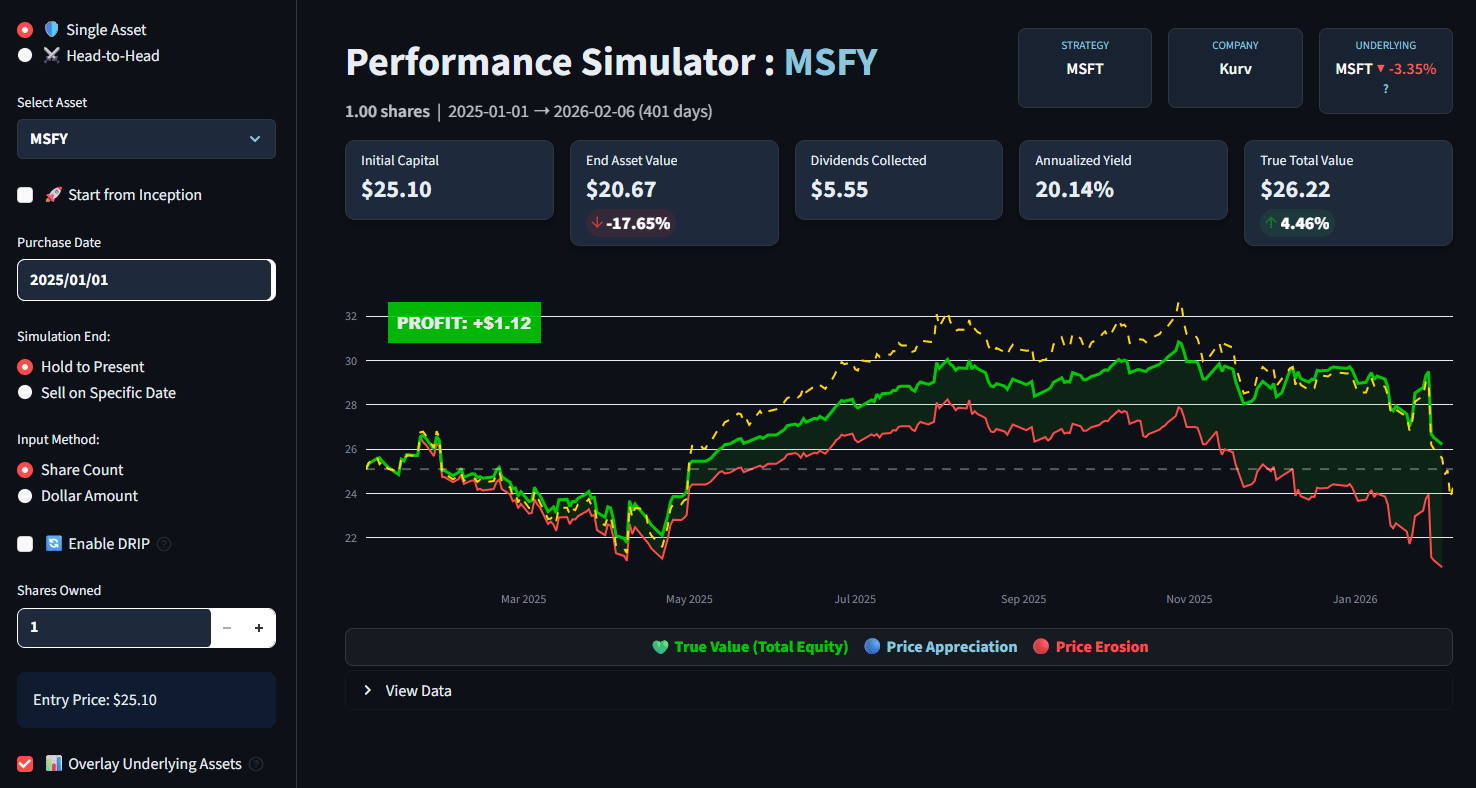Viewport: 1476px width, 788px height.
Task: Choose the Sell on Specific Date option
Action: click(x=25, y=393)
